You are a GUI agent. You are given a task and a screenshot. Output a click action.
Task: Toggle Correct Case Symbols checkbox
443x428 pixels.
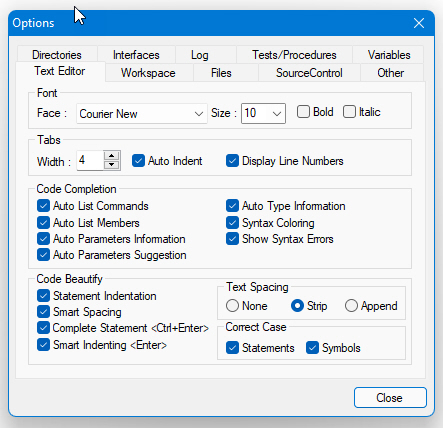pyautogui.click(x=312, y=348)
